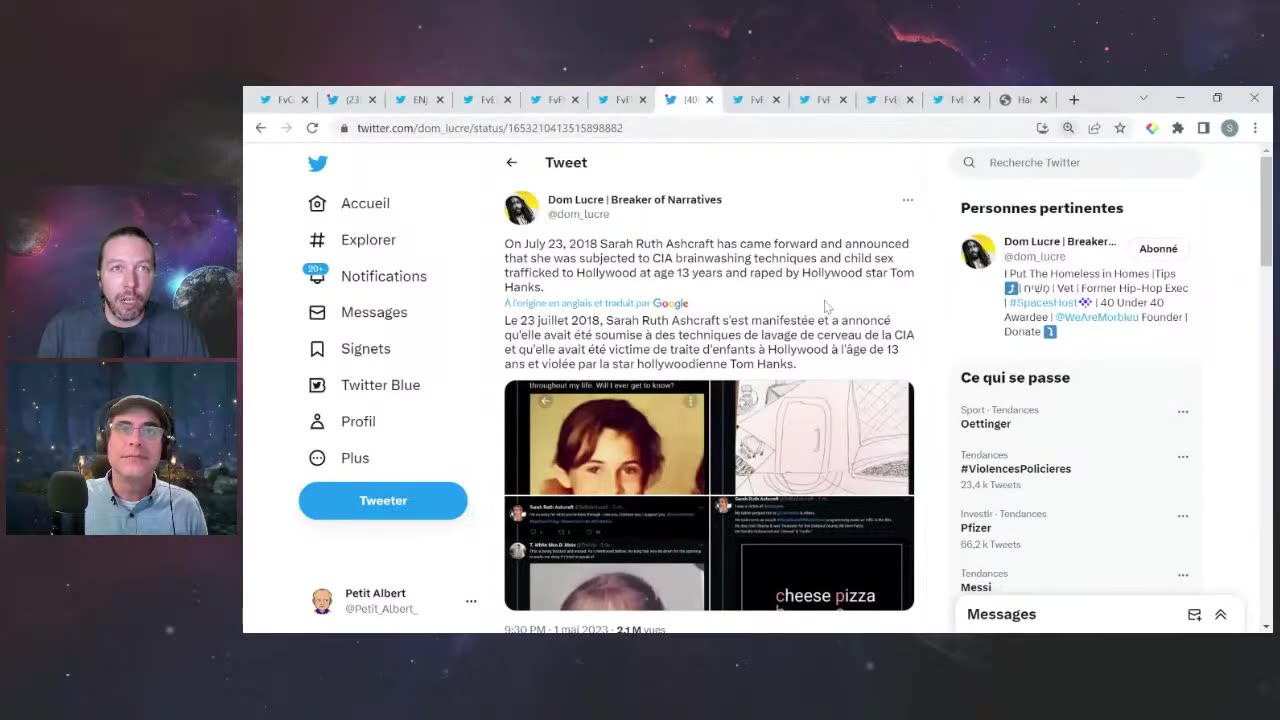Expand the Plus menu in sidebar
Screen dimensions: 1280x720
tap(355, 458)
